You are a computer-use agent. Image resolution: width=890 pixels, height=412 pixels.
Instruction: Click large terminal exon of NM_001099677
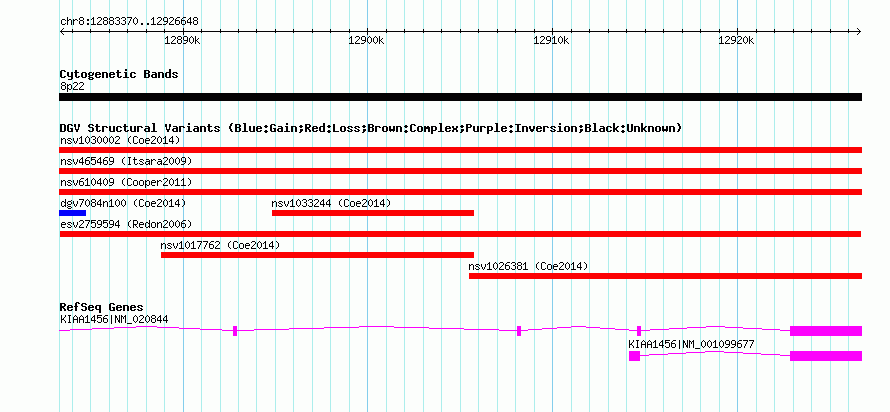tap(826, 356)
